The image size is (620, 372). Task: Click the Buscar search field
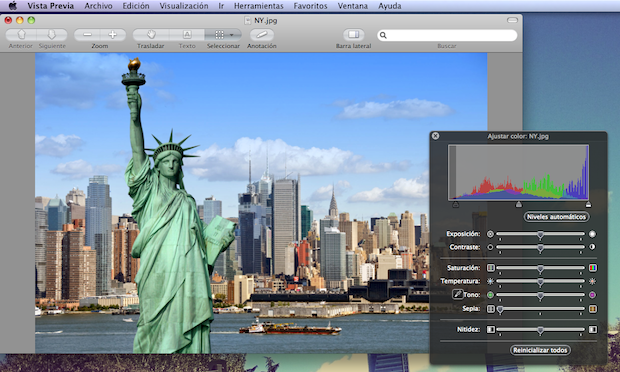click(x=447, y=35)
